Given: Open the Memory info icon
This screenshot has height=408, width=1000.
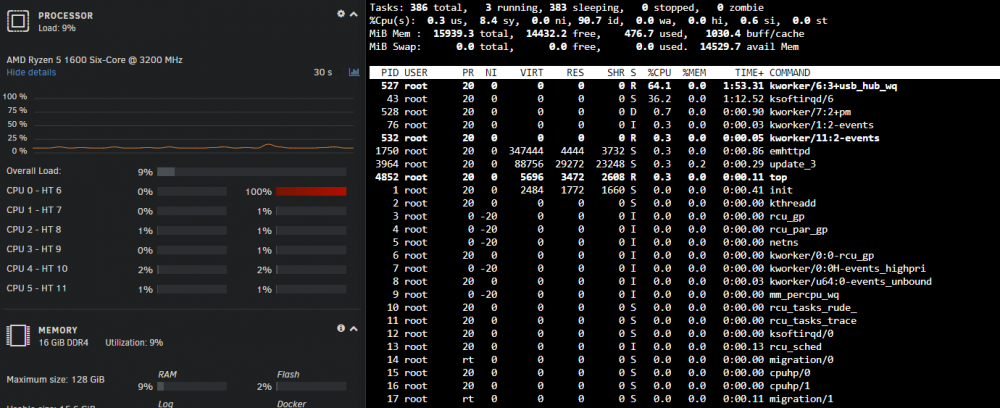Looking at the screenshot, I should coord(341,328).
